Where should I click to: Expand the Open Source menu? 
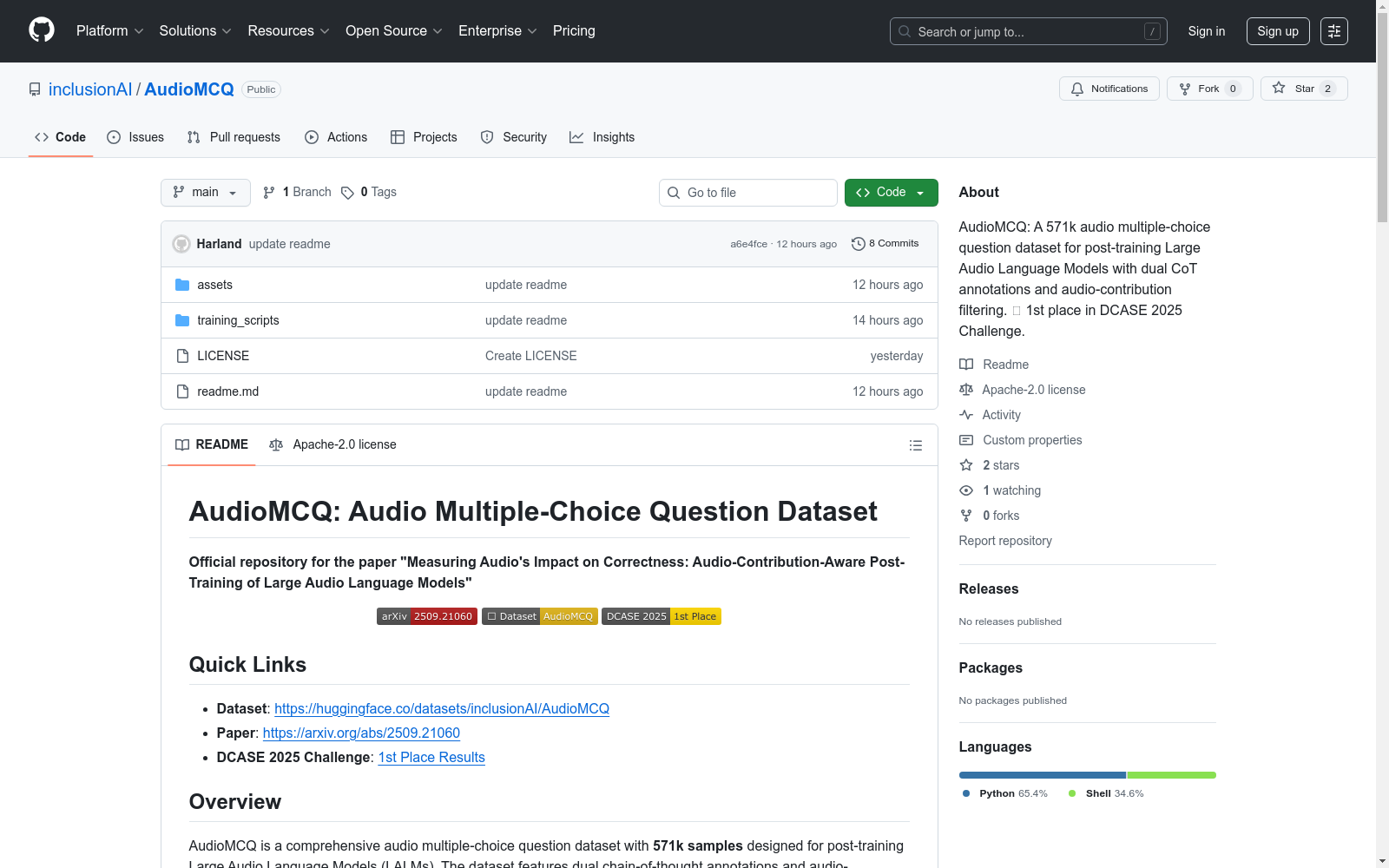pos(394,31)
